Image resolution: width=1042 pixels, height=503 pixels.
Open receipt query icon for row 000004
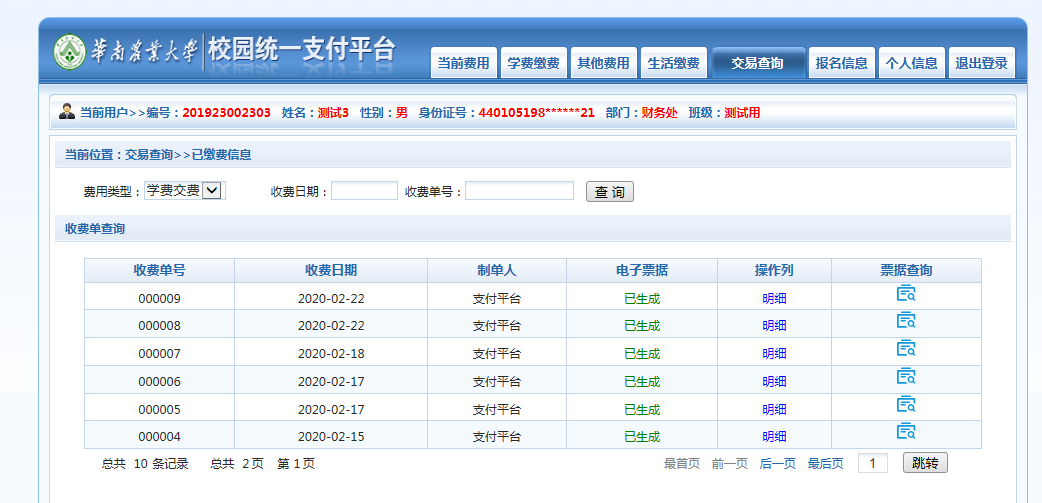point(906,432)
